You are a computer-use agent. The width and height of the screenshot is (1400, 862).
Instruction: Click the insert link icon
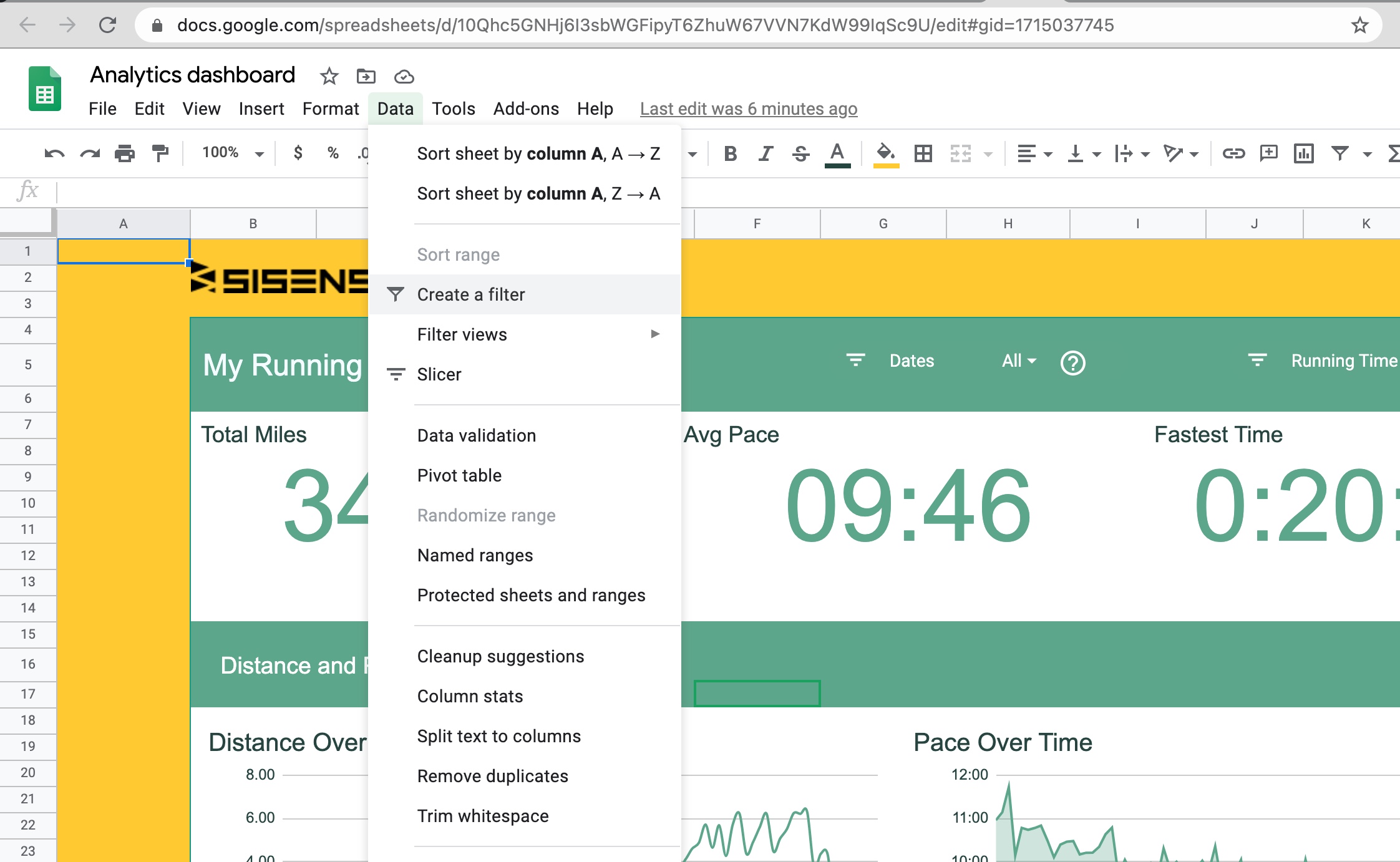[1233, 153]
